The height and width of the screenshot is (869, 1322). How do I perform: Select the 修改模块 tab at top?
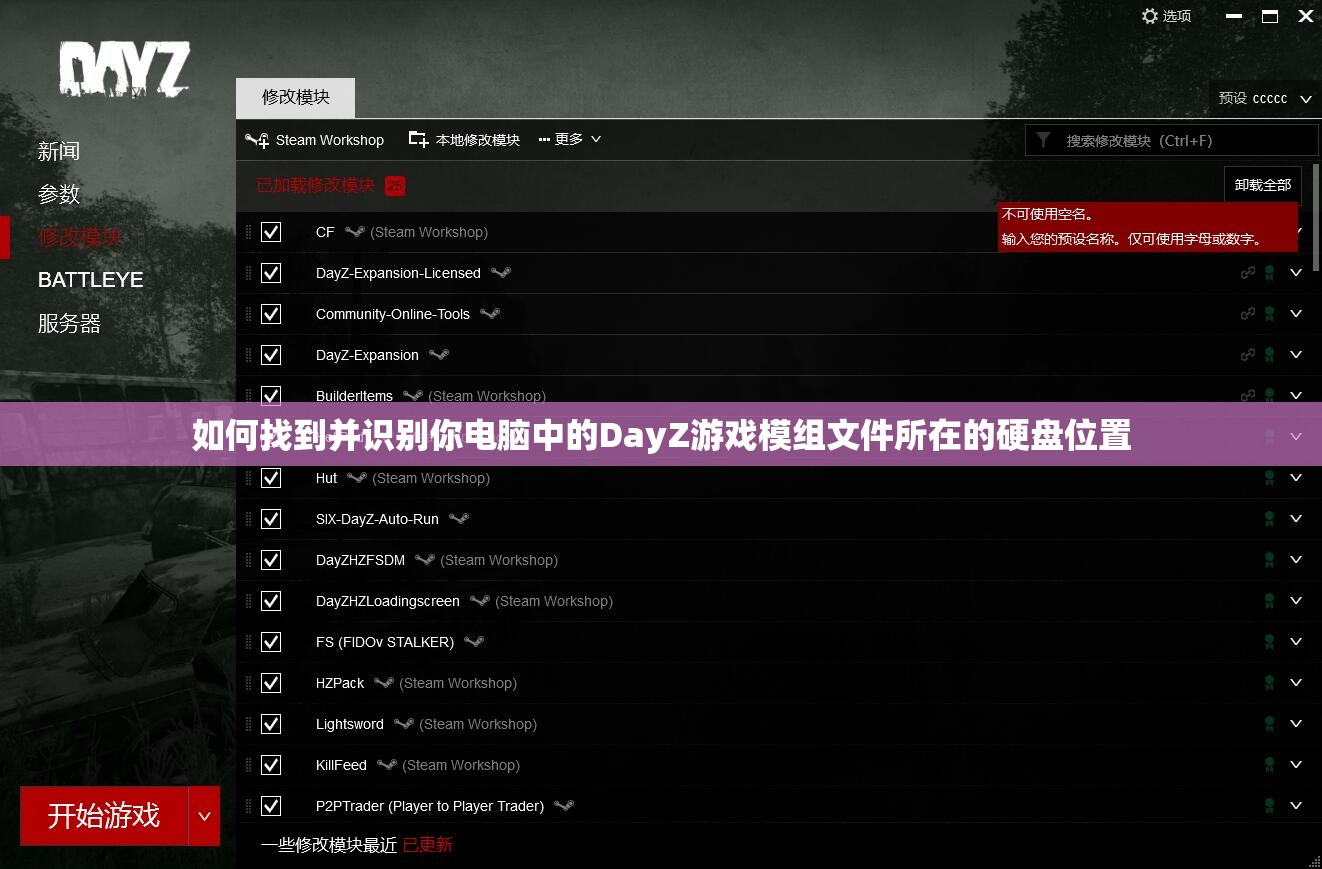coord(295,98)
